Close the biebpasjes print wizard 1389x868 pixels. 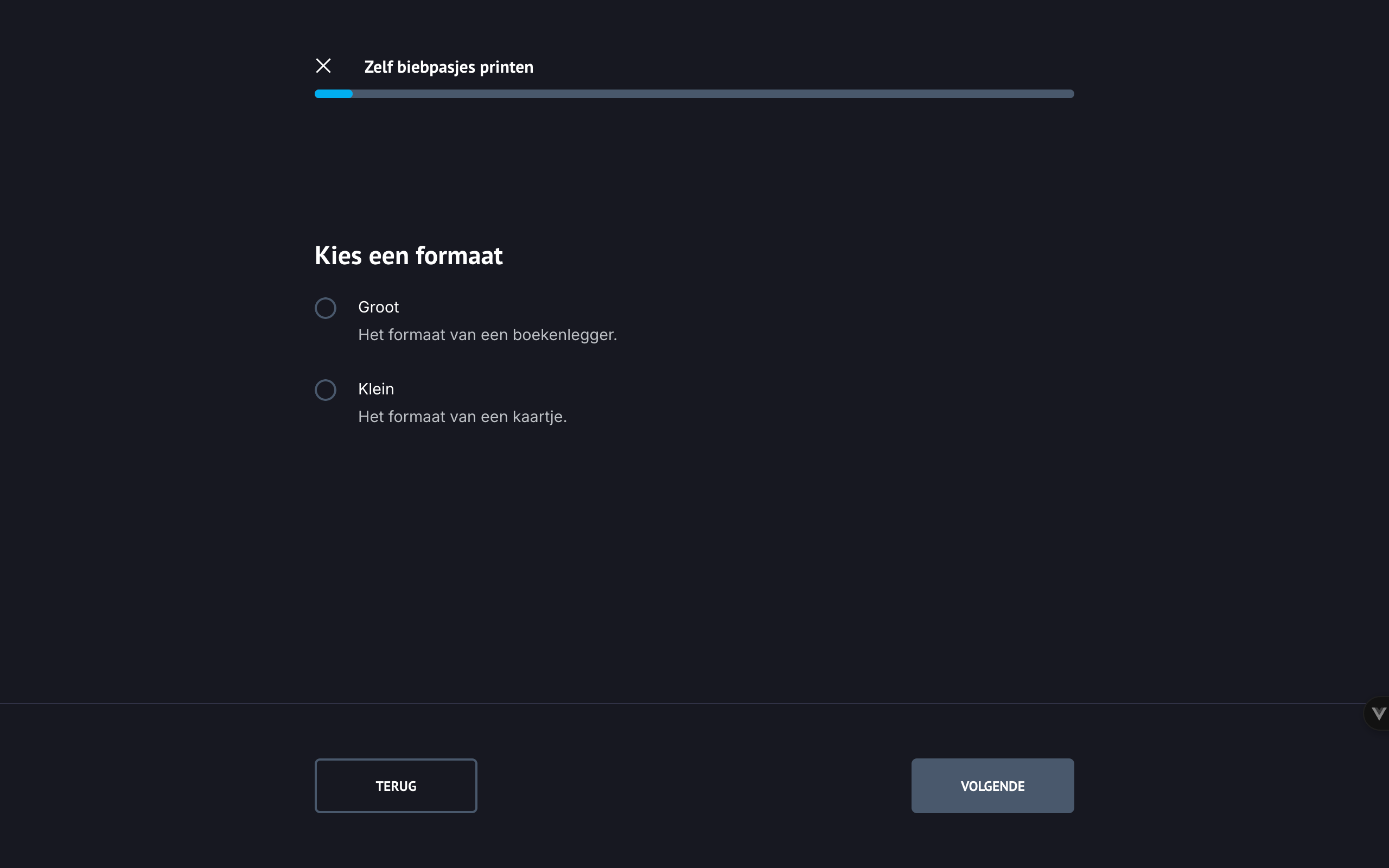point(323,66)
